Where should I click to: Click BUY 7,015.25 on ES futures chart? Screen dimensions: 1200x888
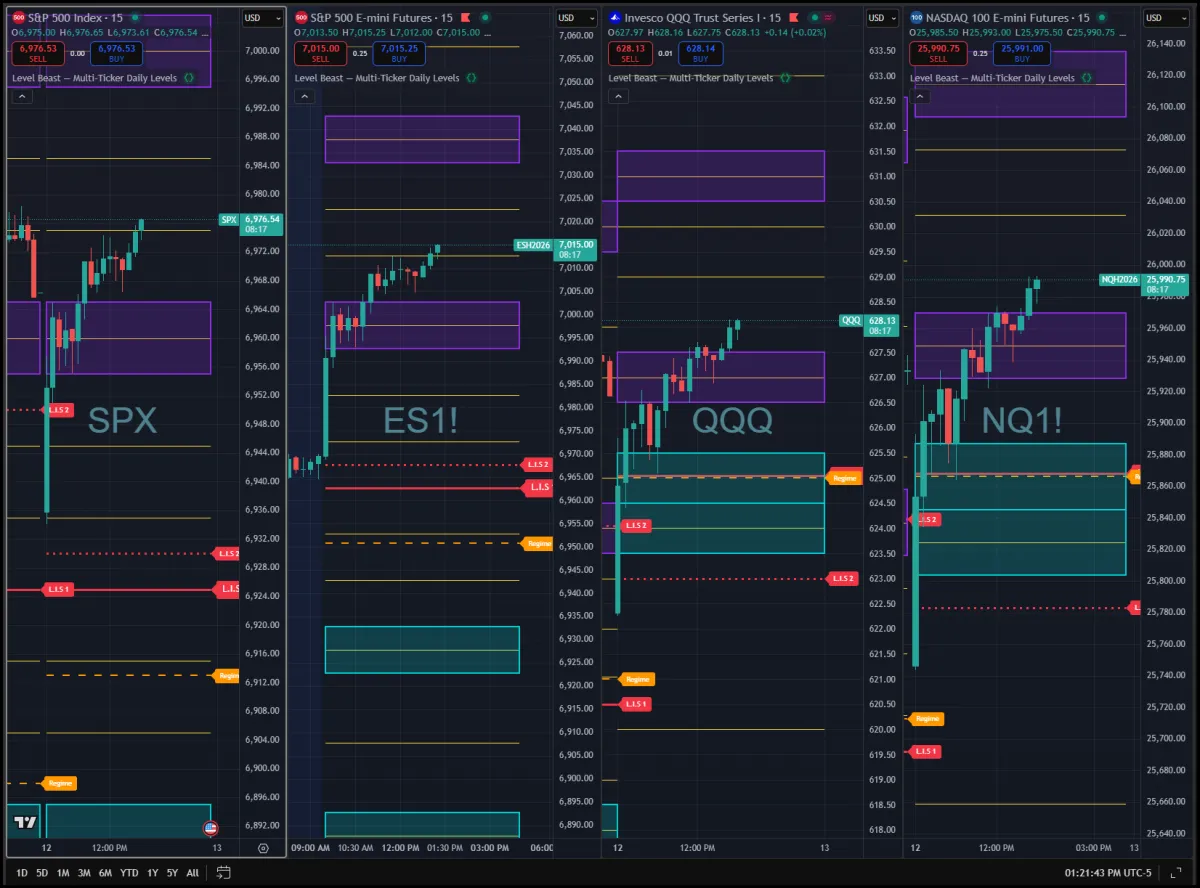click(x=398, y=53)
